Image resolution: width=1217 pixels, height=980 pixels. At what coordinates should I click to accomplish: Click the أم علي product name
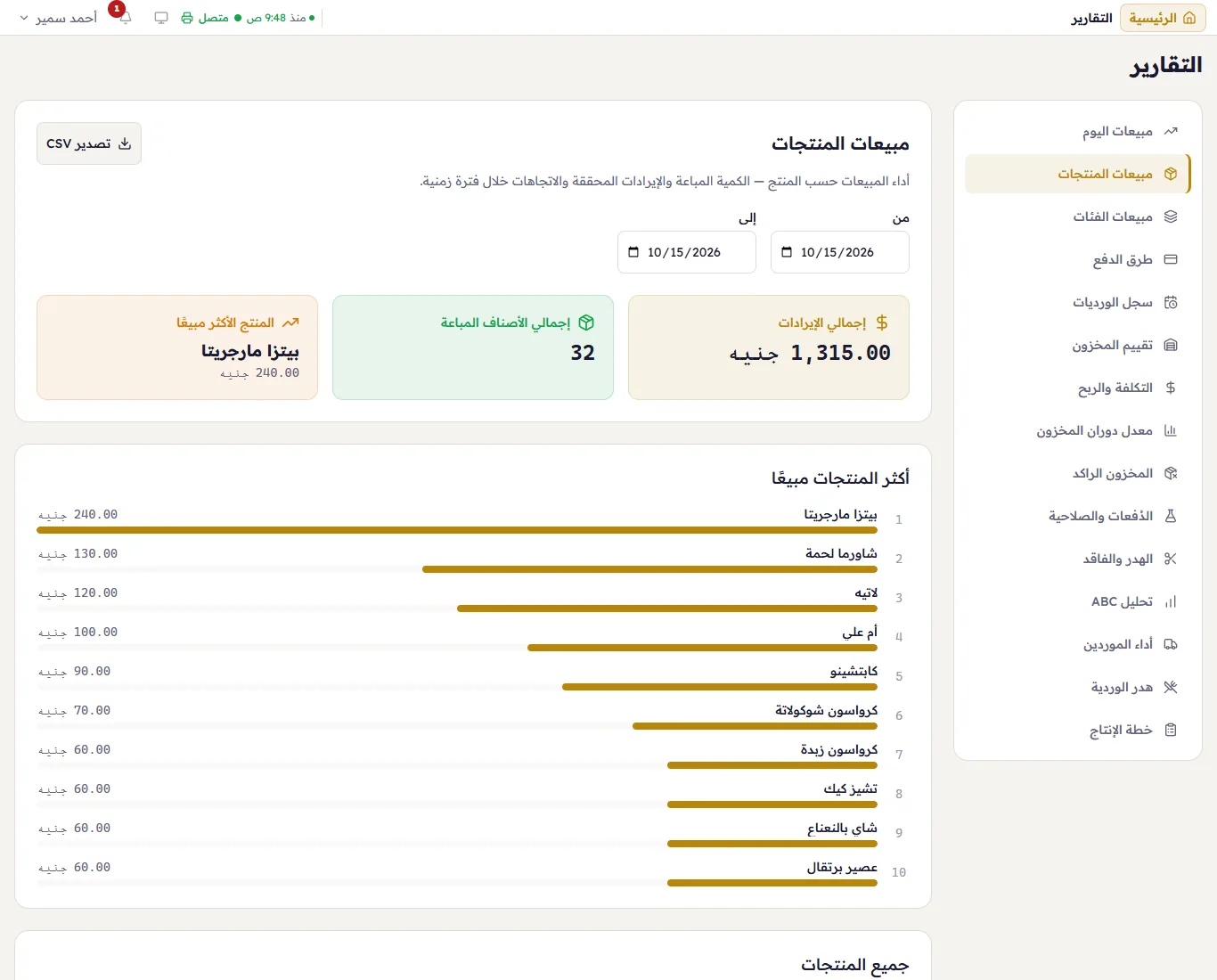860,632
